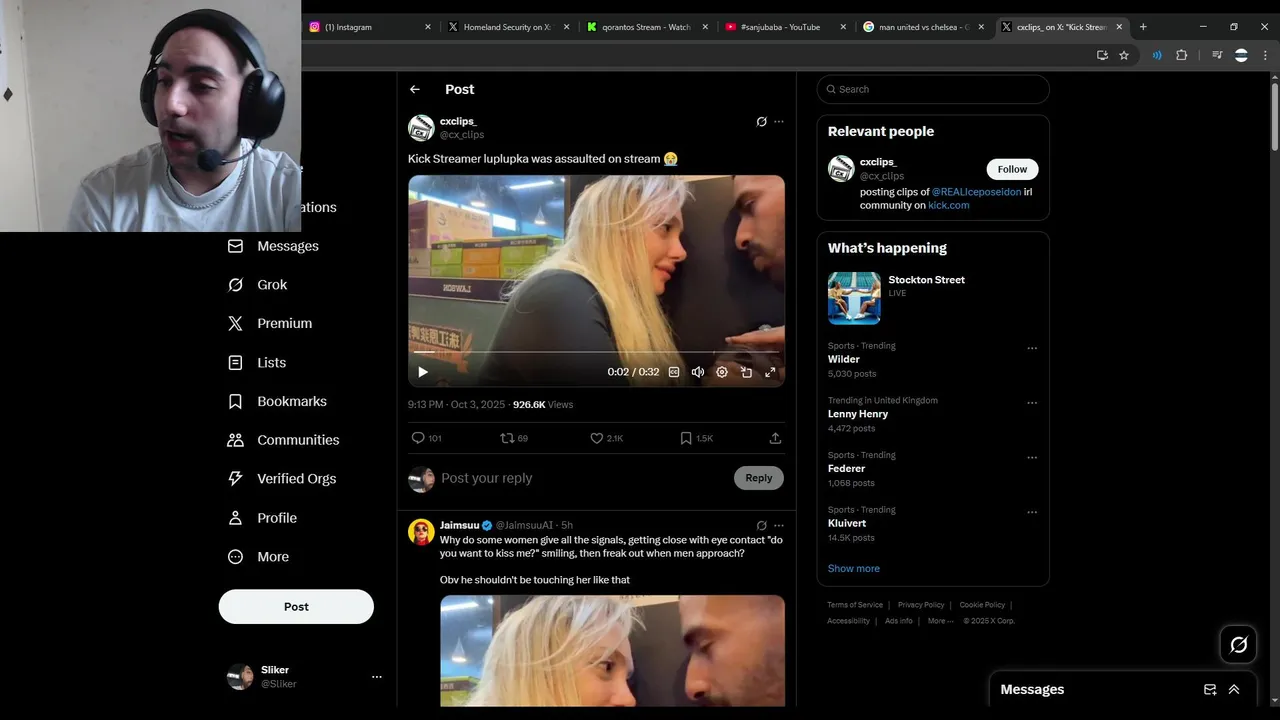Open Messages in left sidebar
The width and height of the screenshot is (1280, 720).
pyautogui.click(x=273, y=246)
